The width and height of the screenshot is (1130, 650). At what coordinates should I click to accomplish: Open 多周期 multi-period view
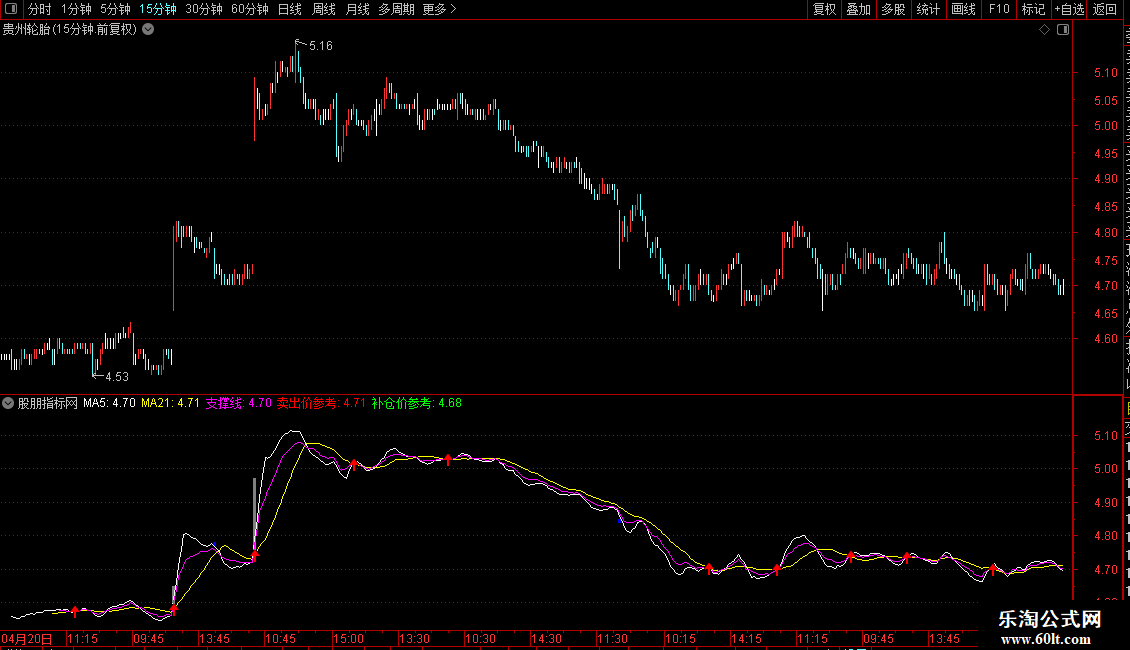(396, 9)
